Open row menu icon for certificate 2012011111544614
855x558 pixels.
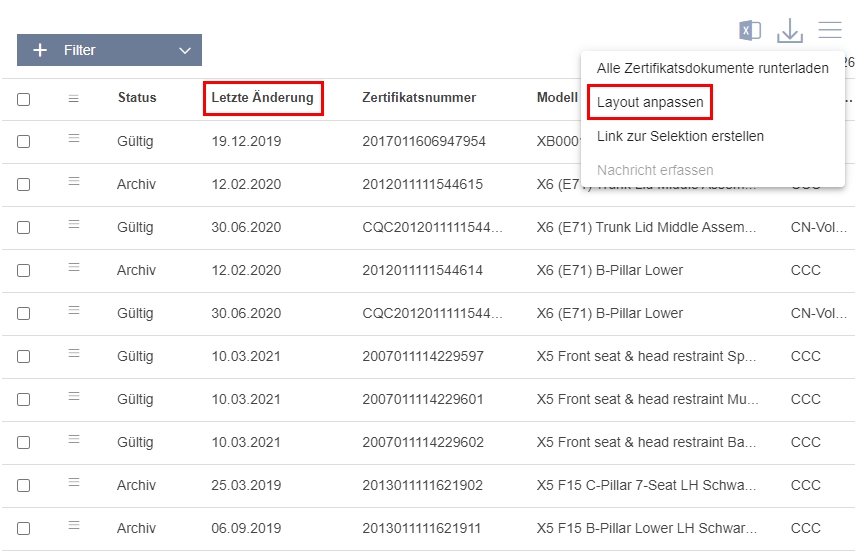pyautogui.click(x=74, y=267)
